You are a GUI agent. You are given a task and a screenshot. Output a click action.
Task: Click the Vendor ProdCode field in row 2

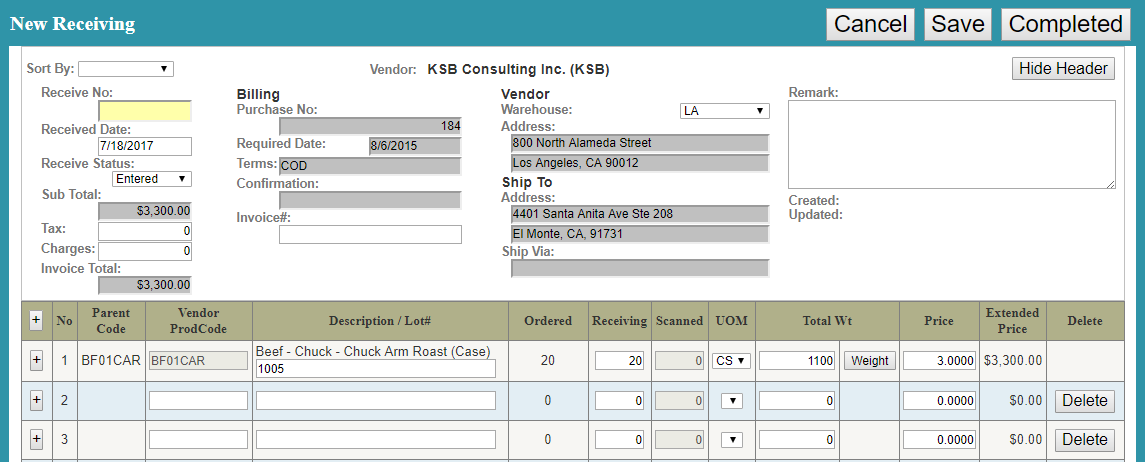tap(198, 401)
